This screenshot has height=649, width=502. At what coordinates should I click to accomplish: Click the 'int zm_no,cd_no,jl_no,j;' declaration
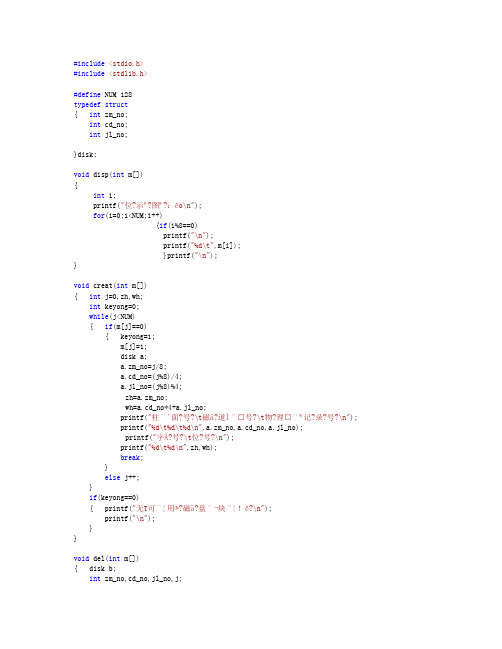[x=135, y=578]
